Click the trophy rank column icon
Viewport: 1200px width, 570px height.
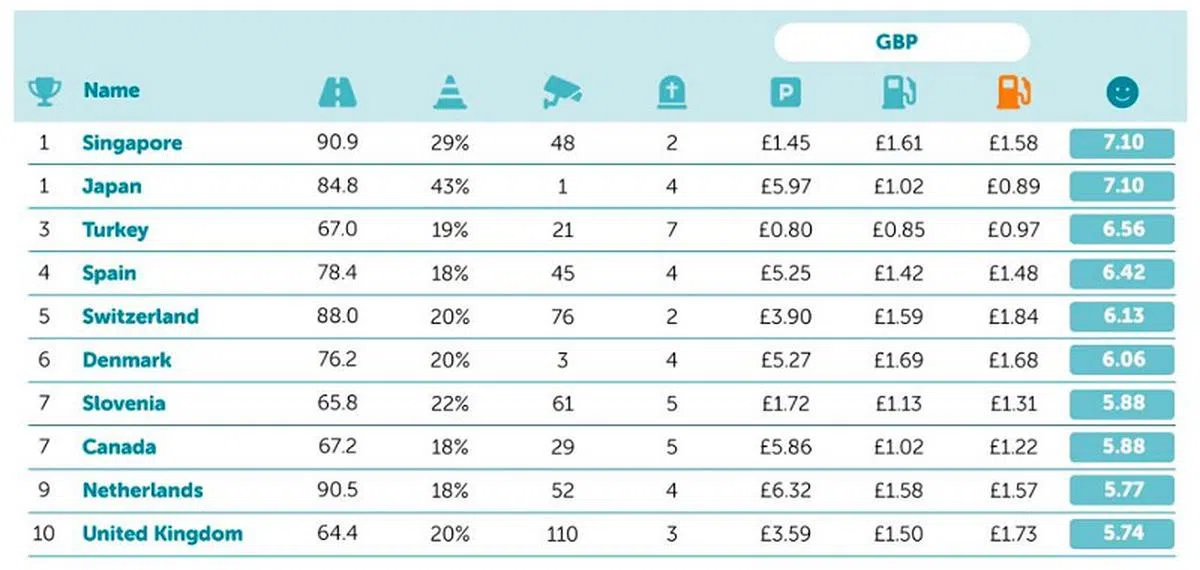(43, 92)
